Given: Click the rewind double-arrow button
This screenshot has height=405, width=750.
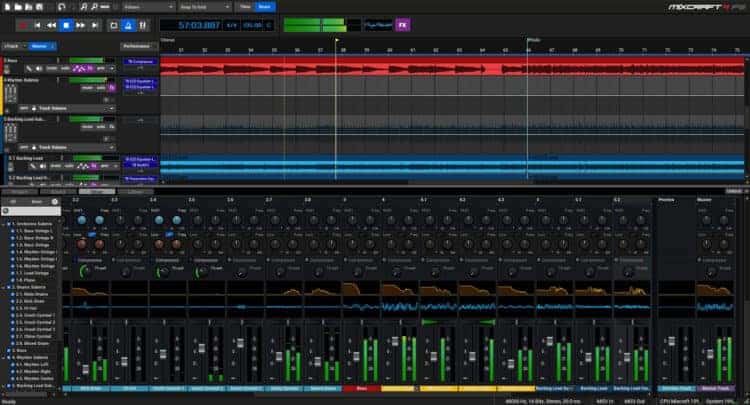Looking at the screenshot, I should point(51,25).
